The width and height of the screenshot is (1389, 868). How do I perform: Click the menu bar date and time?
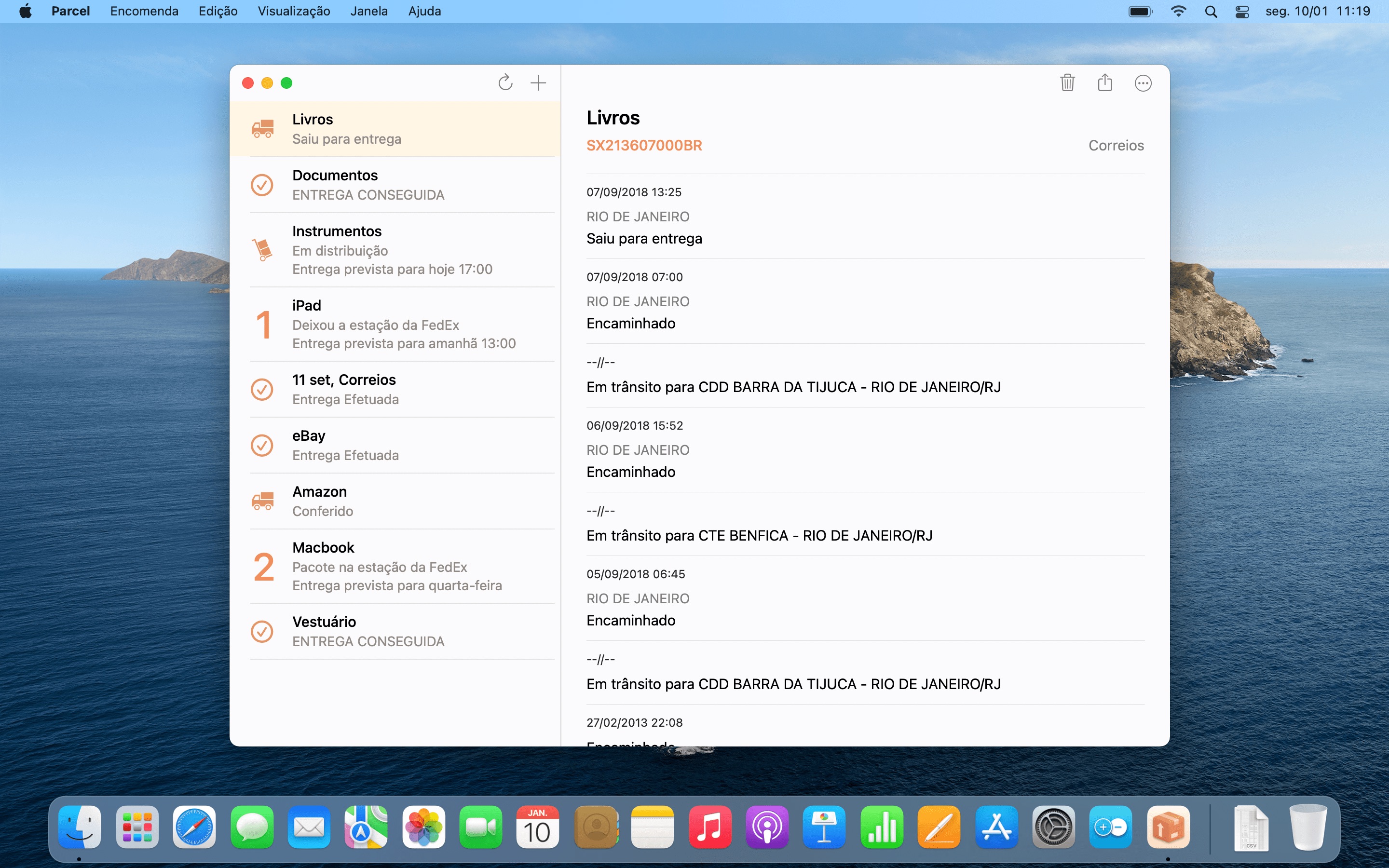tap(1317, 11)
